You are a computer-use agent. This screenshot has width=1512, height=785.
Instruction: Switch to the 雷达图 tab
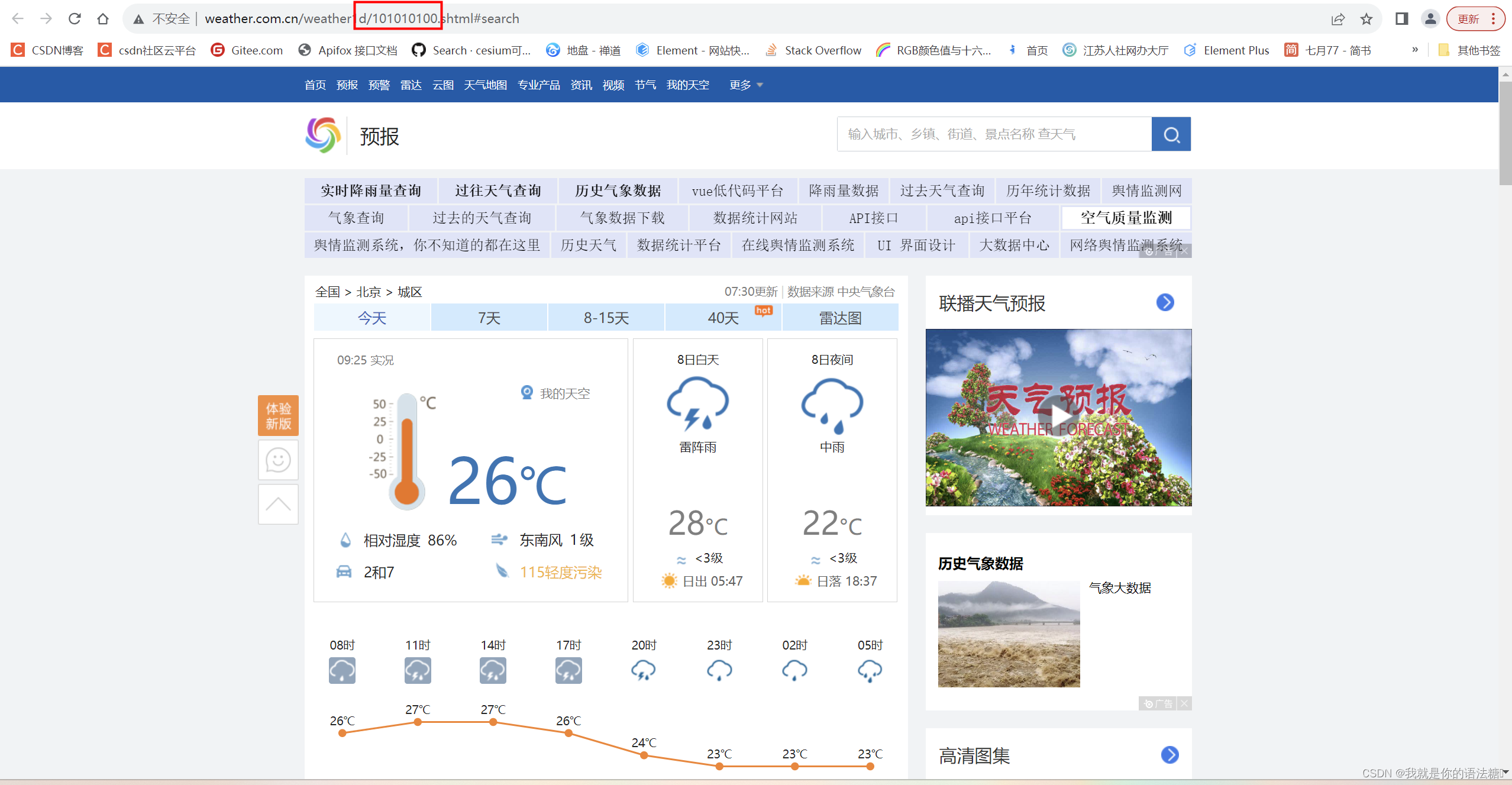[x=840, y=318]
